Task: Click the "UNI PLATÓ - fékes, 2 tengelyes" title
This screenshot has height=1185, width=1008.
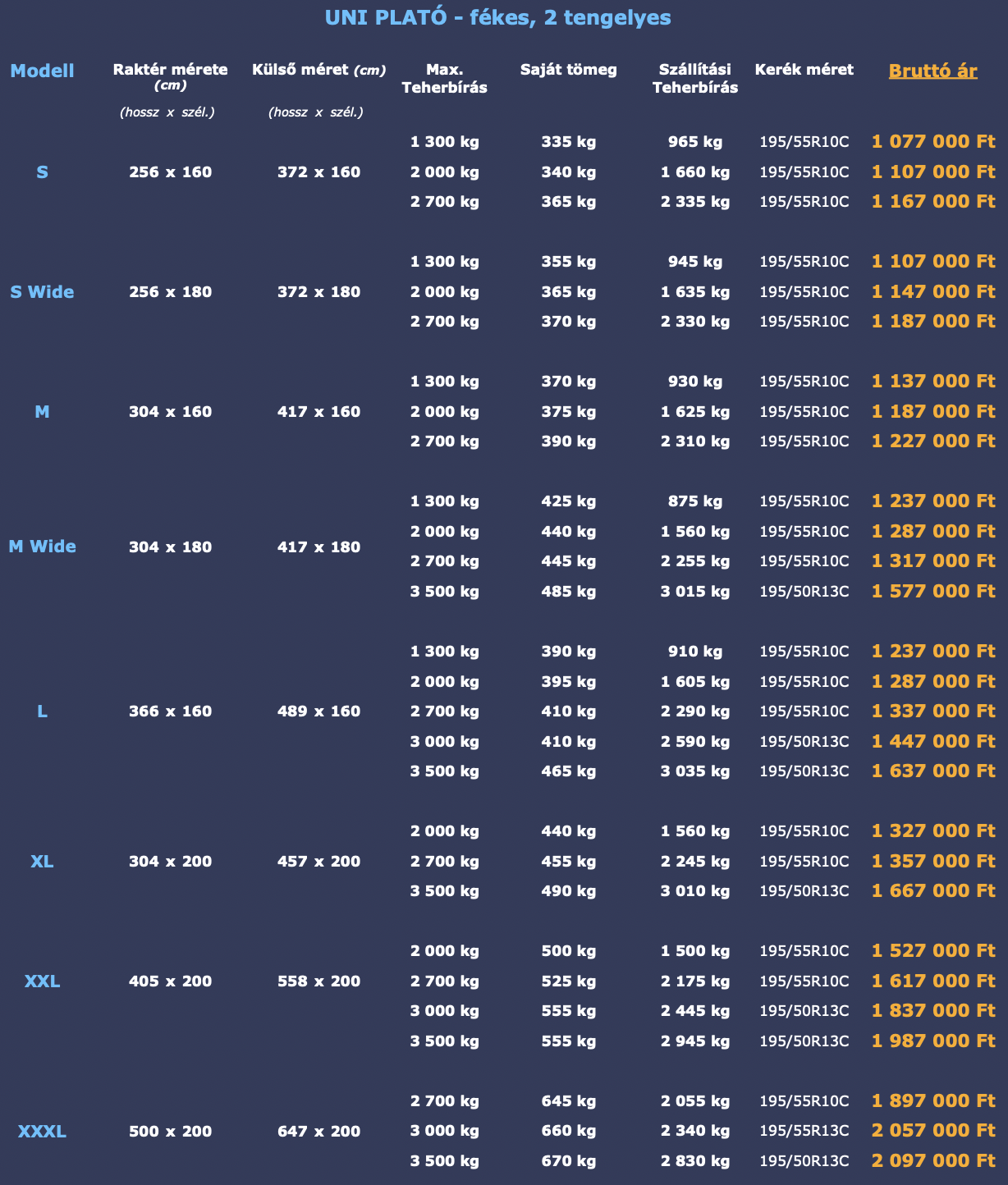Action: click(x=497, y=17)
